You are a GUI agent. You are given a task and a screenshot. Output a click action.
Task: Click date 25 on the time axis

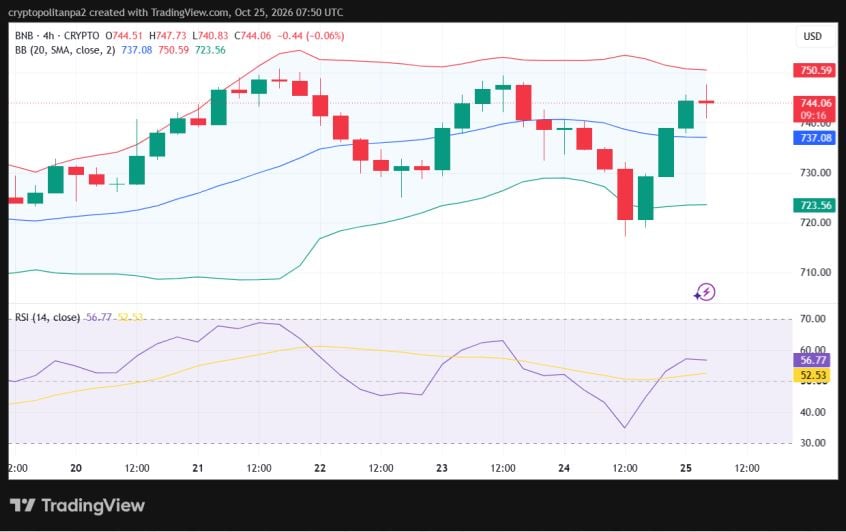(686, 468)
